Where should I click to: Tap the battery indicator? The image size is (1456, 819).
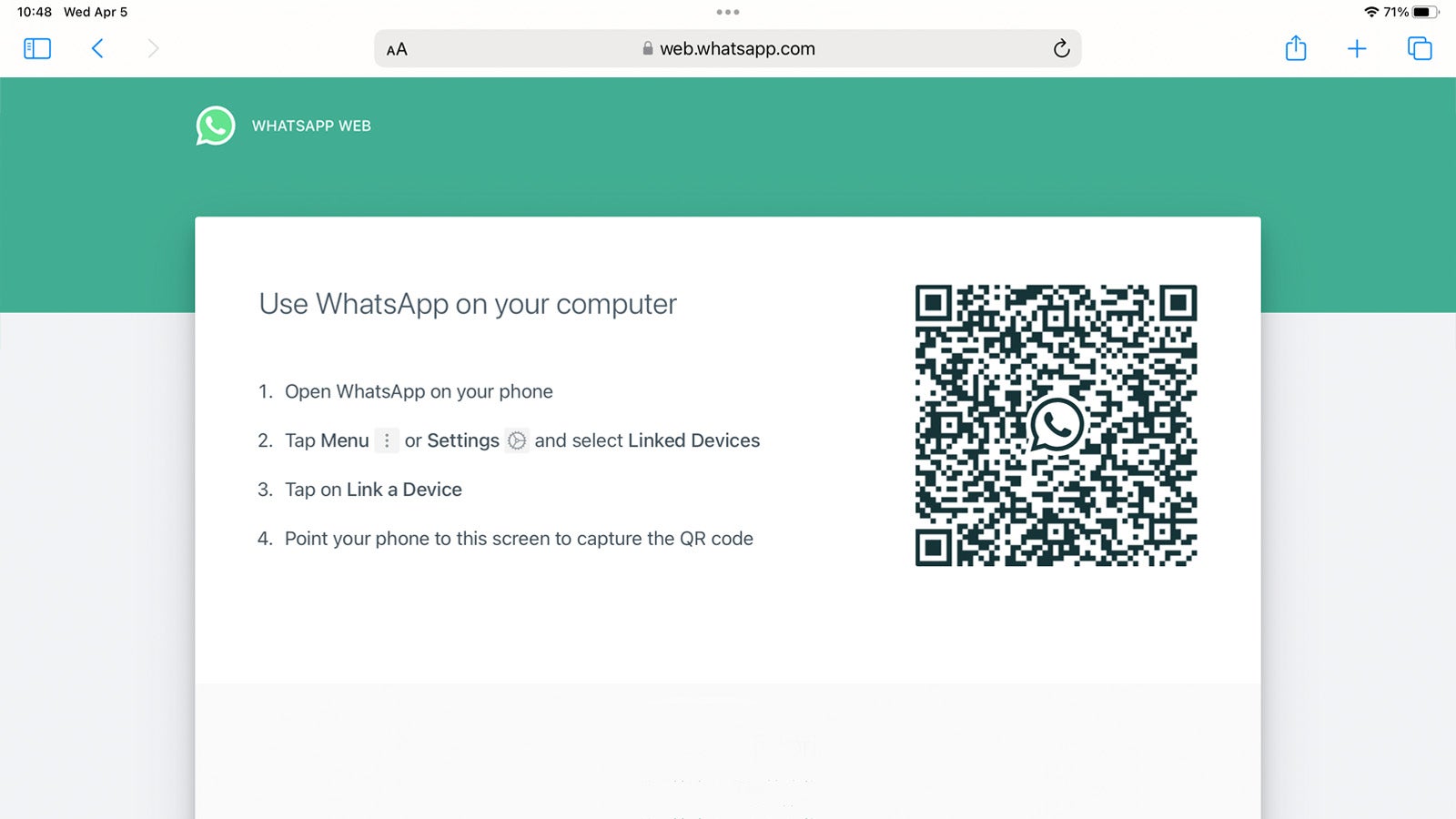pos(1426,12)
